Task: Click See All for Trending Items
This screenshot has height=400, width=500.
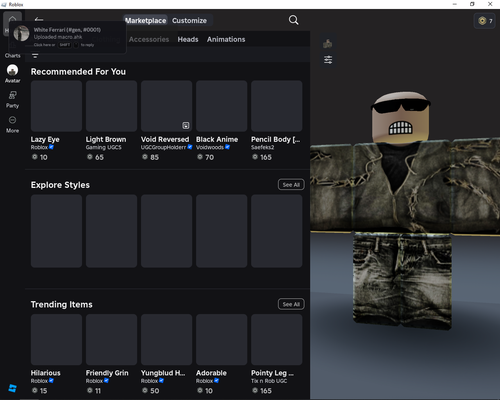Action: coord(291,304)
